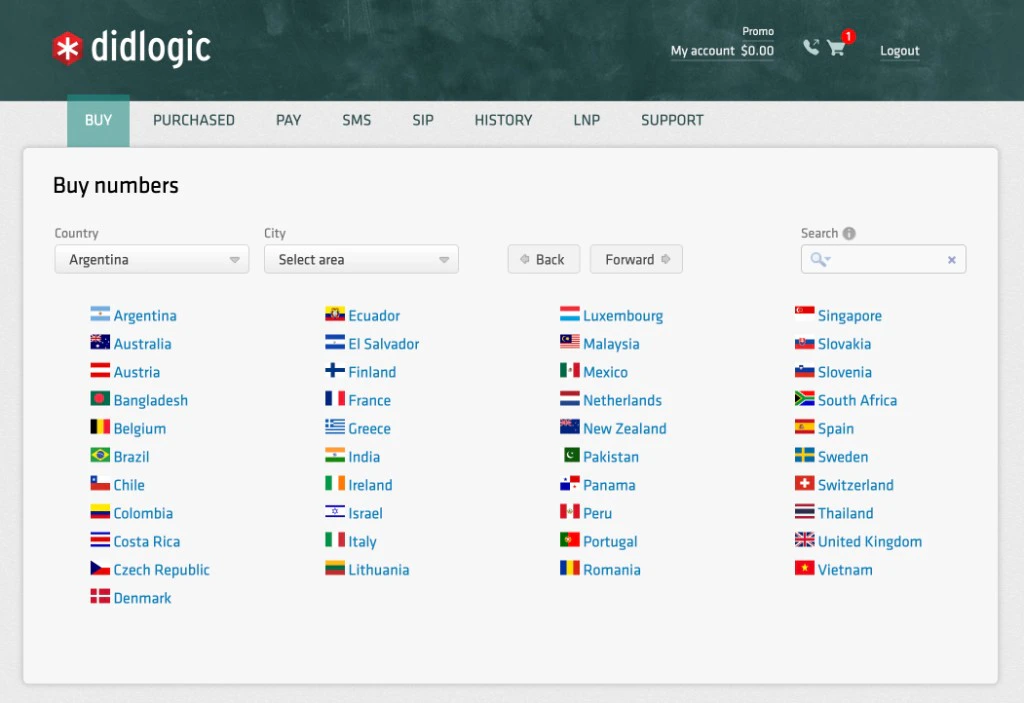Image resolution: width=1024 pixels, height=703 pixels.
Task: Click the $0.00 balance link
Action: pyautogui.click(x=758, y=51)
